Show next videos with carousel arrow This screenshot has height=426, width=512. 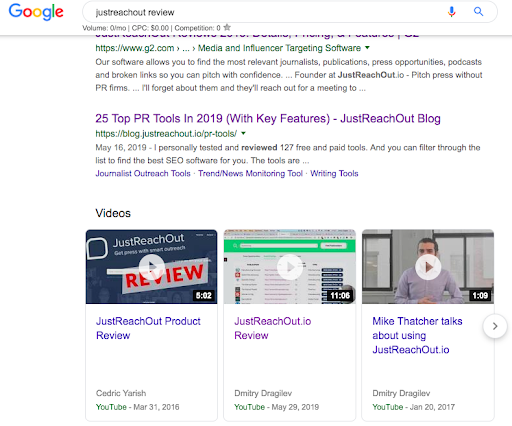(495, 326)
